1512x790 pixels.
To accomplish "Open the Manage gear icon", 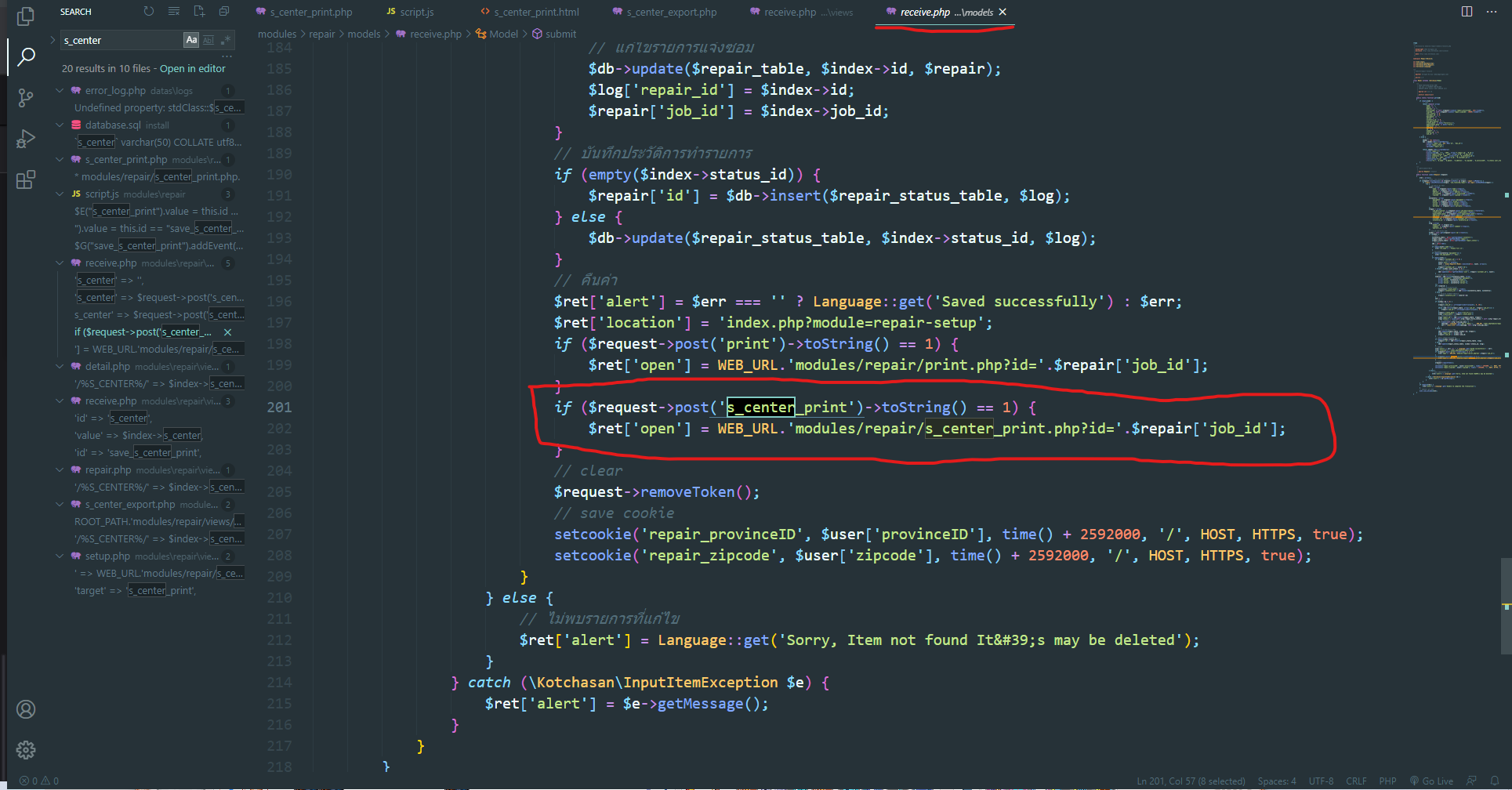I will click(x=25, y=750).
